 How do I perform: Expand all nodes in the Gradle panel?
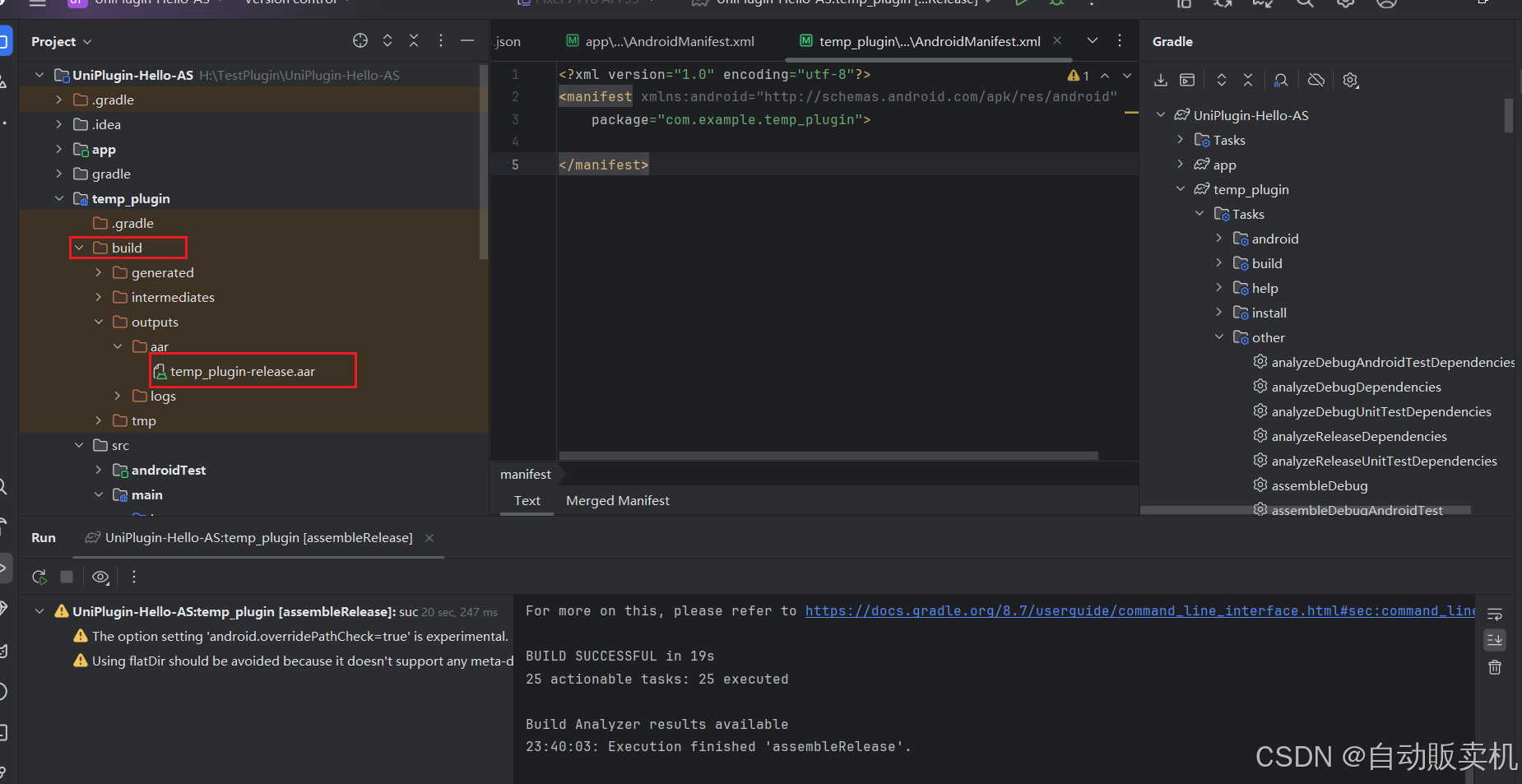click(1222, 80)
